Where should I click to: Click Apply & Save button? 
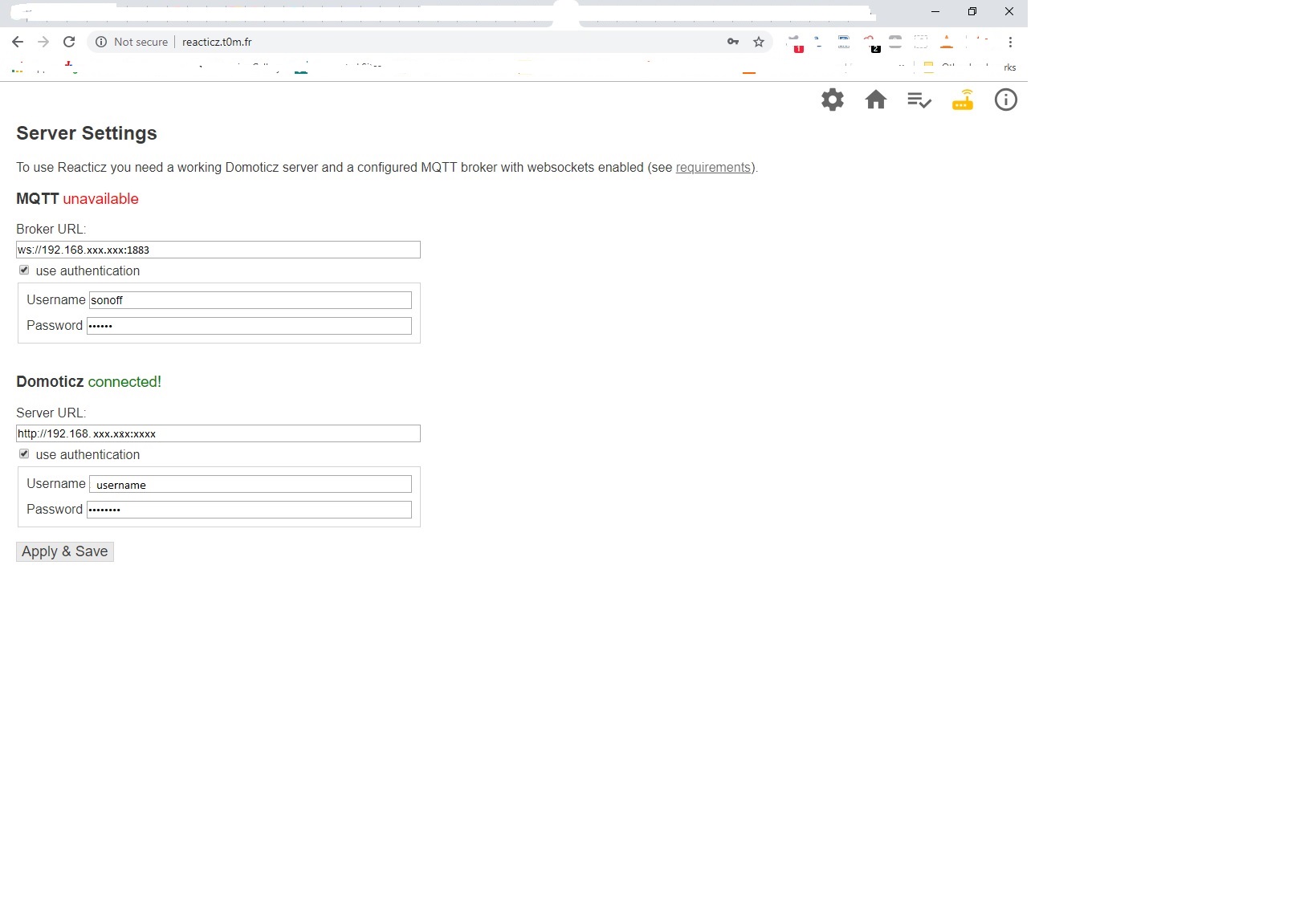(x=65, y=551)
